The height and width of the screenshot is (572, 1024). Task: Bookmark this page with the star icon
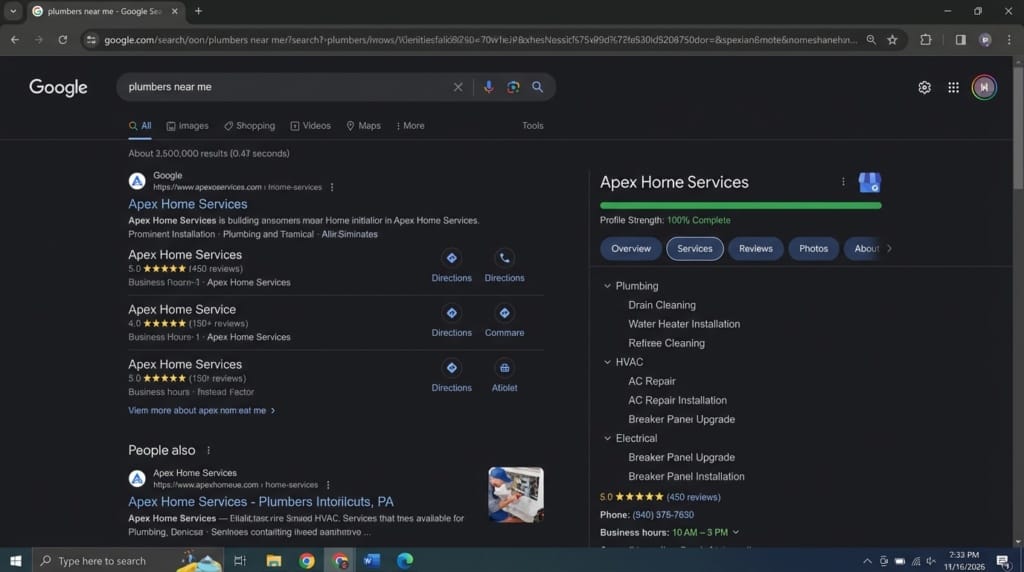pos(892,40)
